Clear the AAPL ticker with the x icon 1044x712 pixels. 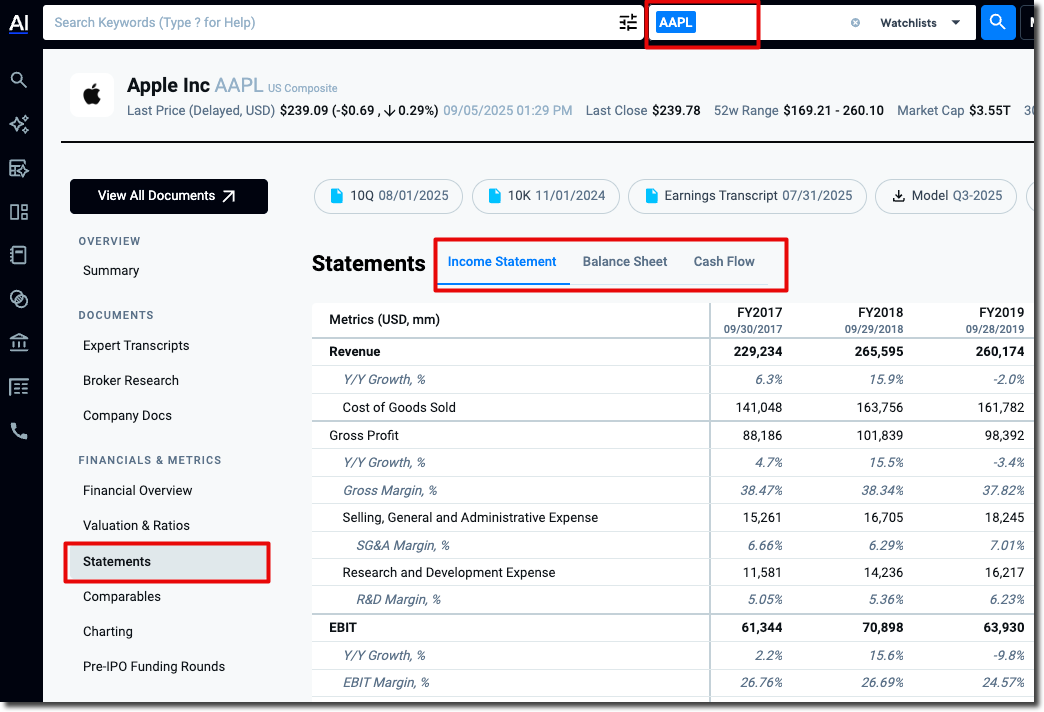coord(855,22)
